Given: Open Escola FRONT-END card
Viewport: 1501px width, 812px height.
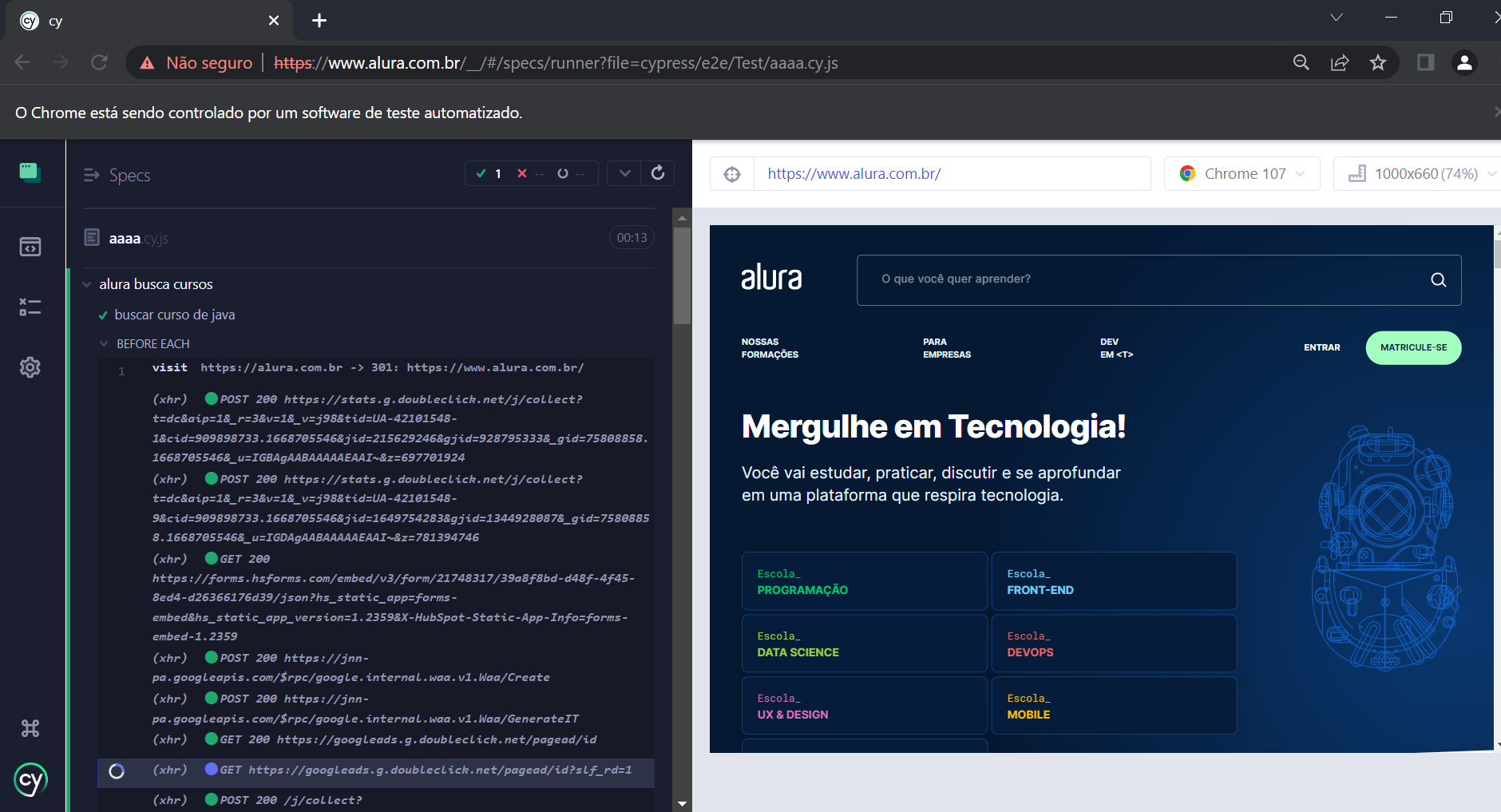Looking at the screenshot, I should 1114,581.
